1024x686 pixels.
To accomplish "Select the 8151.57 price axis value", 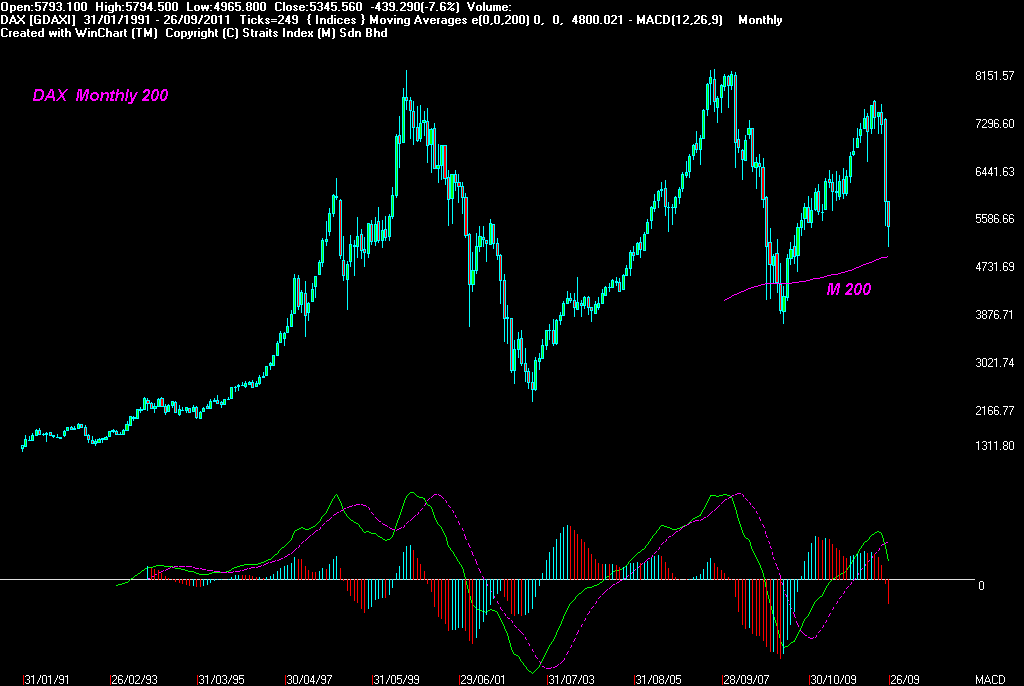I will (x=995, y=76).
